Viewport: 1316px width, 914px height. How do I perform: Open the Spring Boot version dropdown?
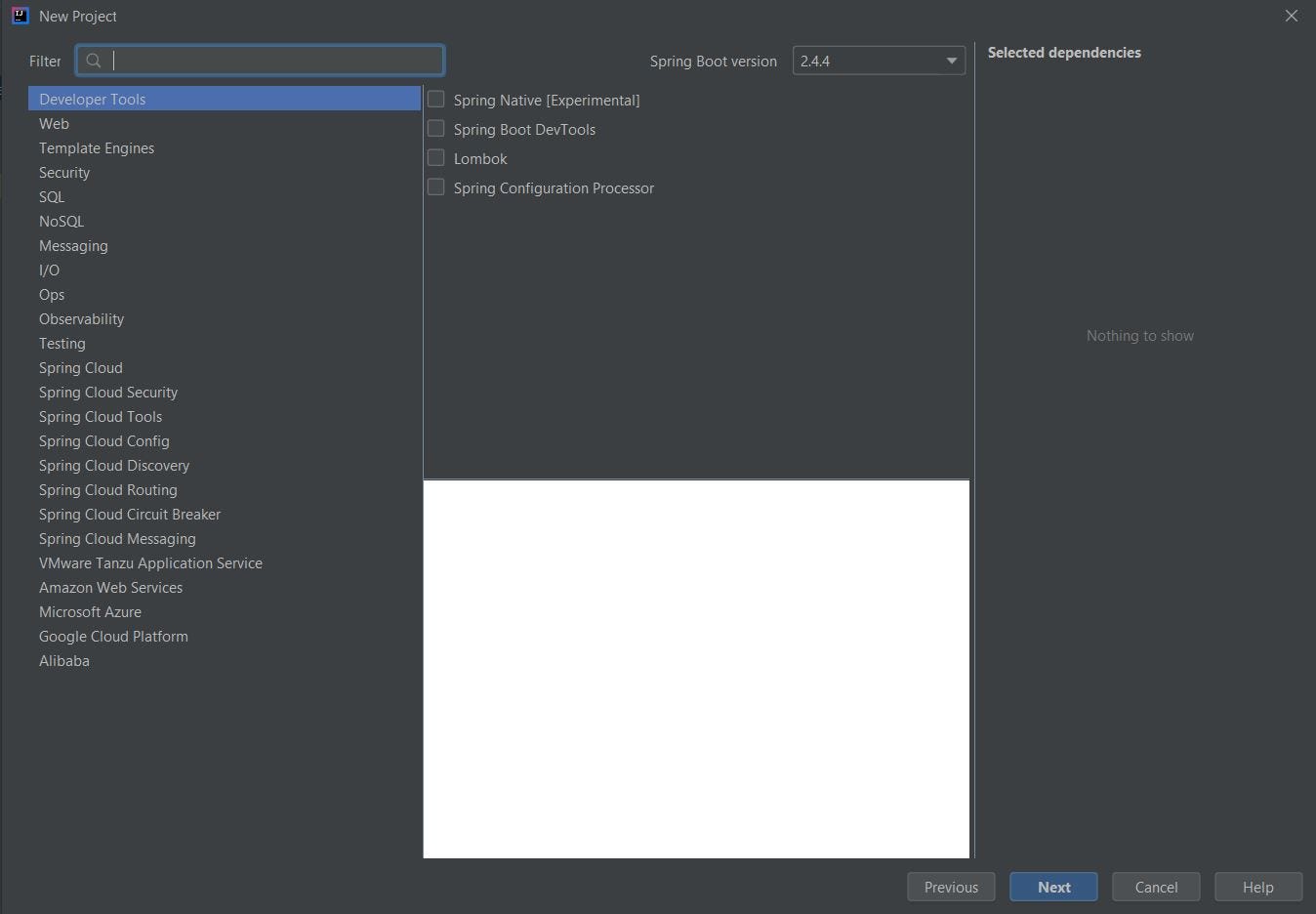coord(879,61)
